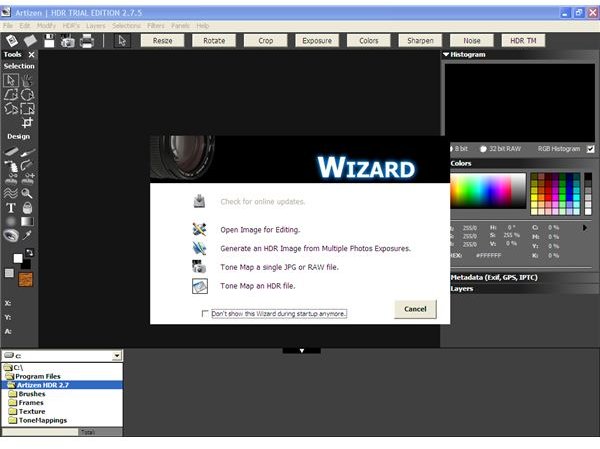Click the HDR TM button

523,41
